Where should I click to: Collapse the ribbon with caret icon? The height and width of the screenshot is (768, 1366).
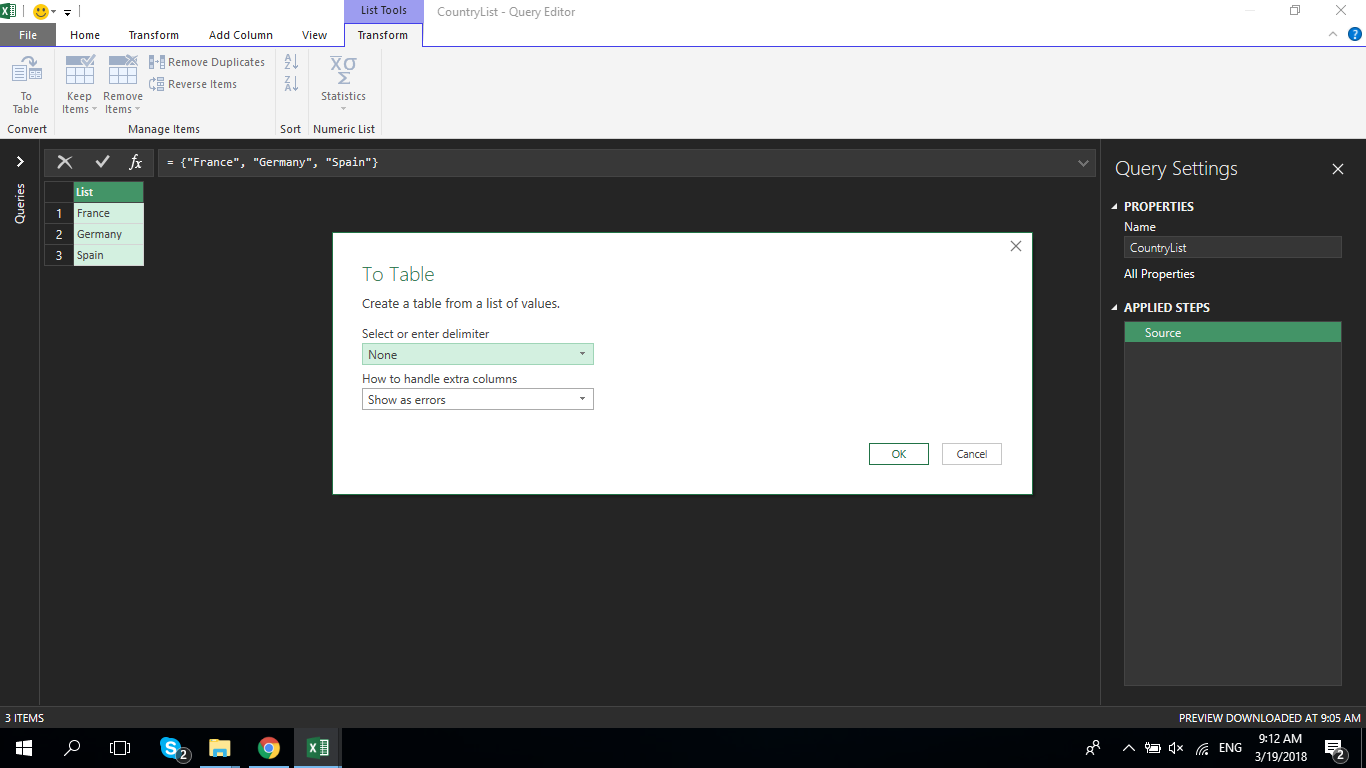[1332, 34]
